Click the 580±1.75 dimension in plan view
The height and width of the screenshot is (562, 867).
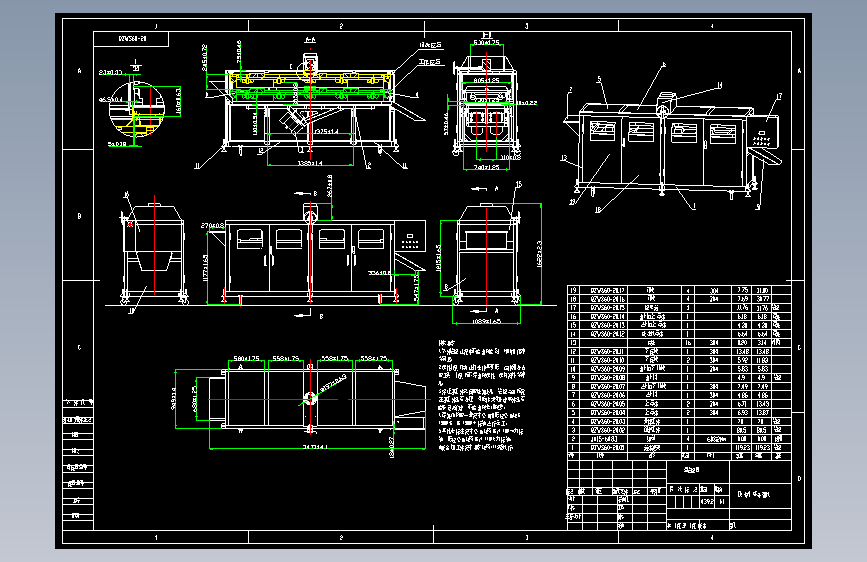[x=246, y=358]
